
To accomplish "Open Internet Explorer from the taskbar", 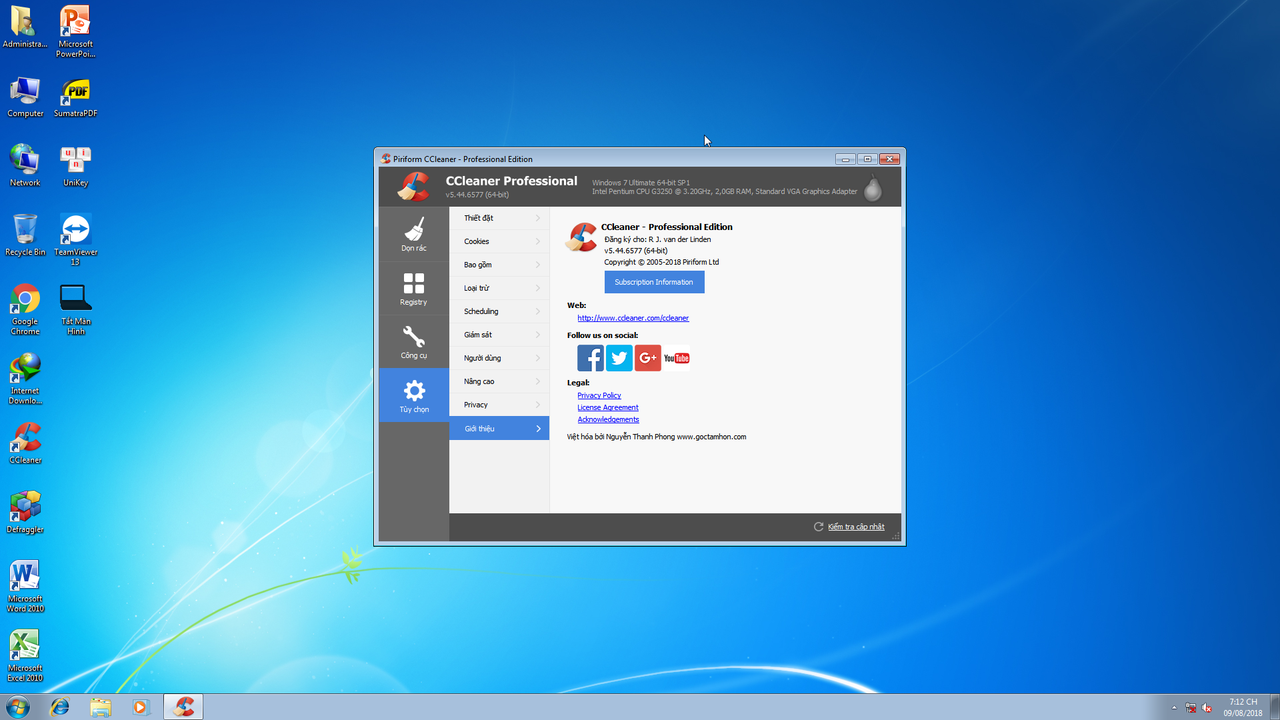I will 60,707.
